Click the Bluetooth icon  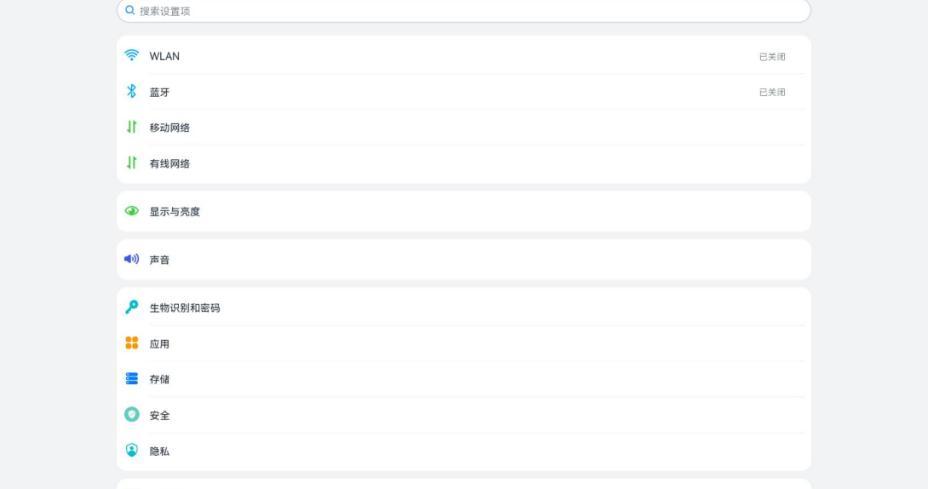pos(131,92)
